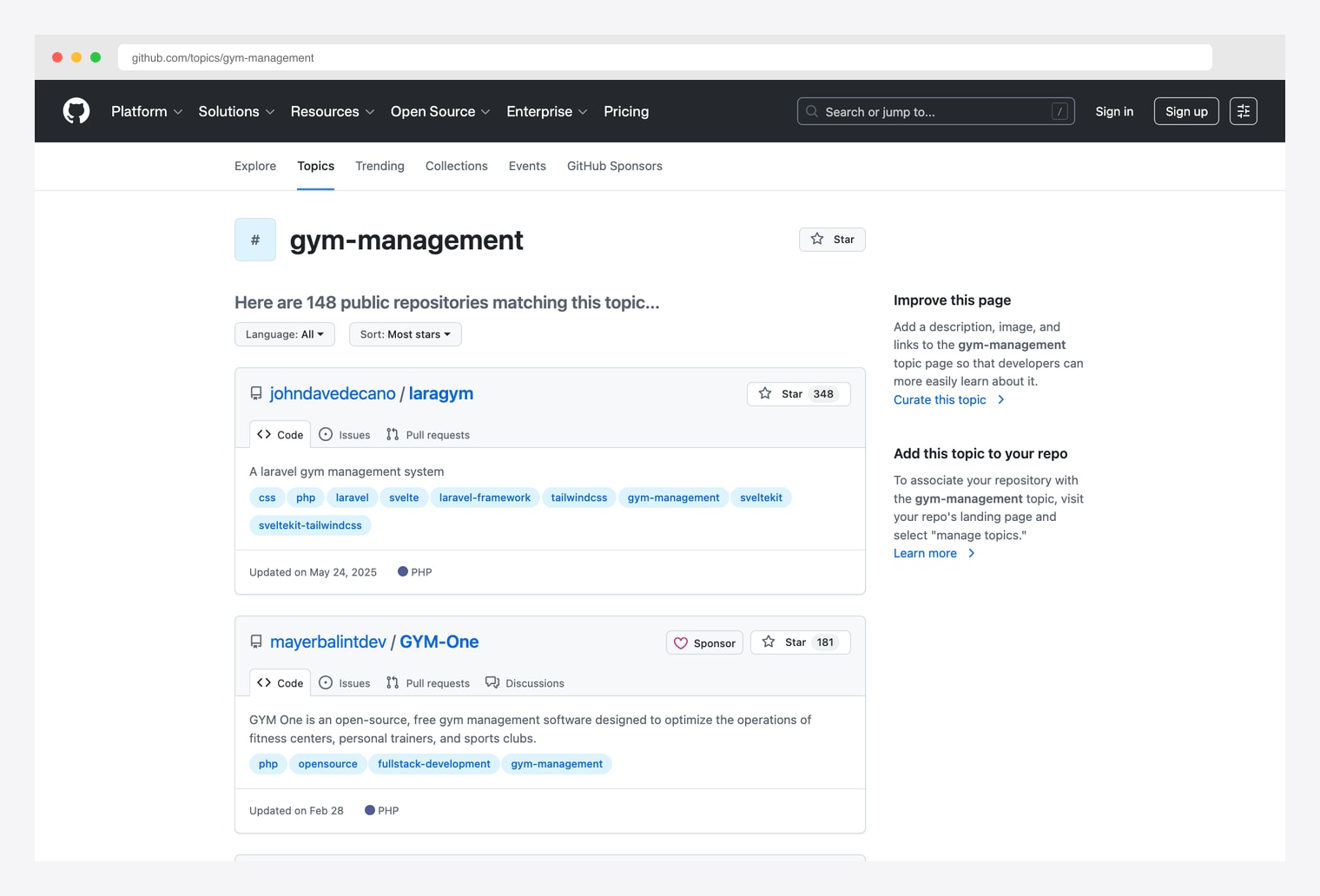Screen dimensions: 1320x896
Task: Open the Pricing page
Action: pos(626,111)
